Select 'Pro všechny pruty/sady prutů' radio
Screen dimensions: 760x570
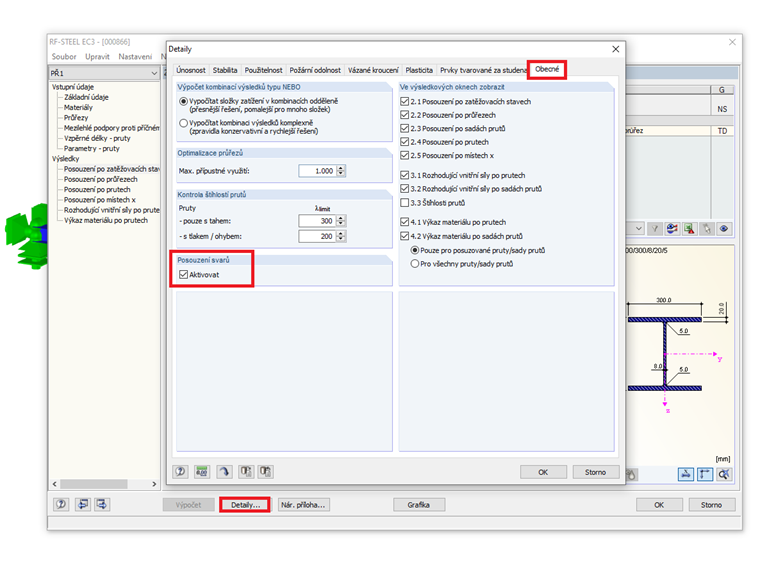tap(414, 264)
